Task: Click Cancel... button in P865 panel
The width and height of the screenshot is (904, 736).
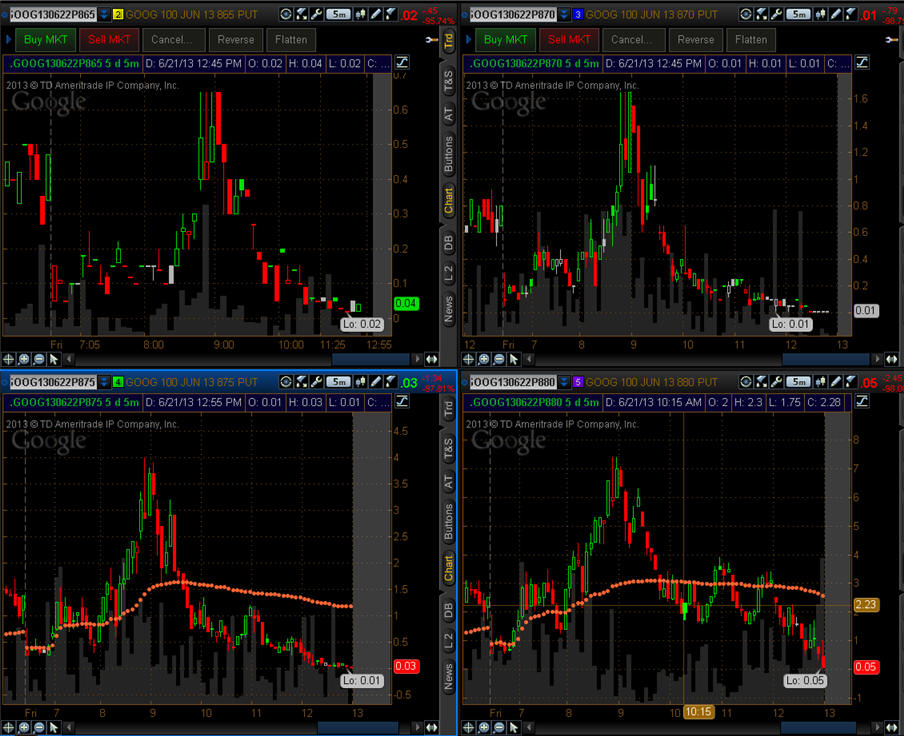Action: 174,39
